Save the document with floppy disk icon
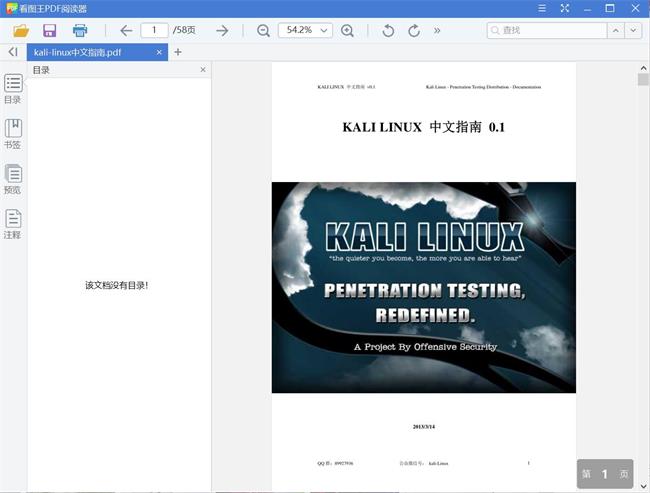The image size is (650, 493). [x=50, y=31]
